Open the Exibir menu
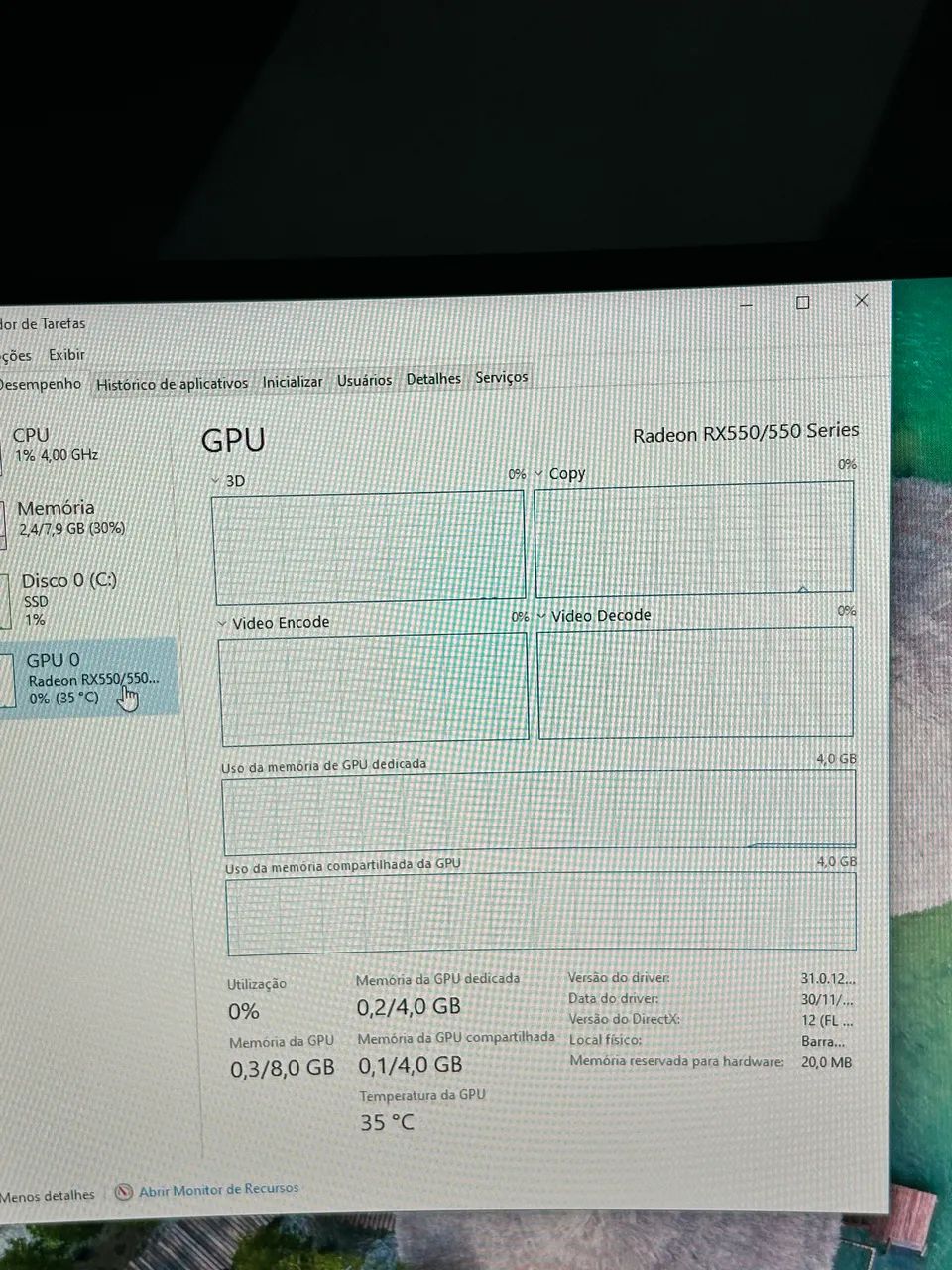 pyautogui.click(x=66, y=354)
